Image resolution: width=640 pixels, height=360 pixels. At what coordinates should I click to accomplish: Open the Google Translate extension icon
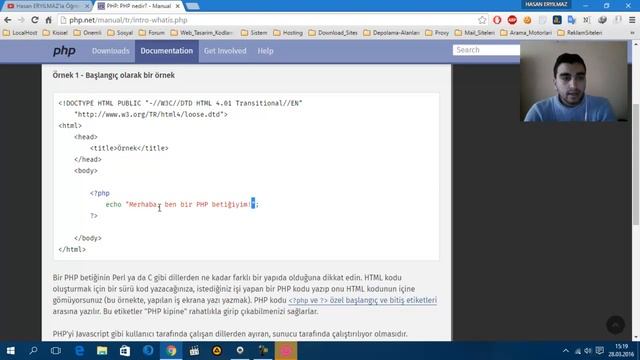572,20
